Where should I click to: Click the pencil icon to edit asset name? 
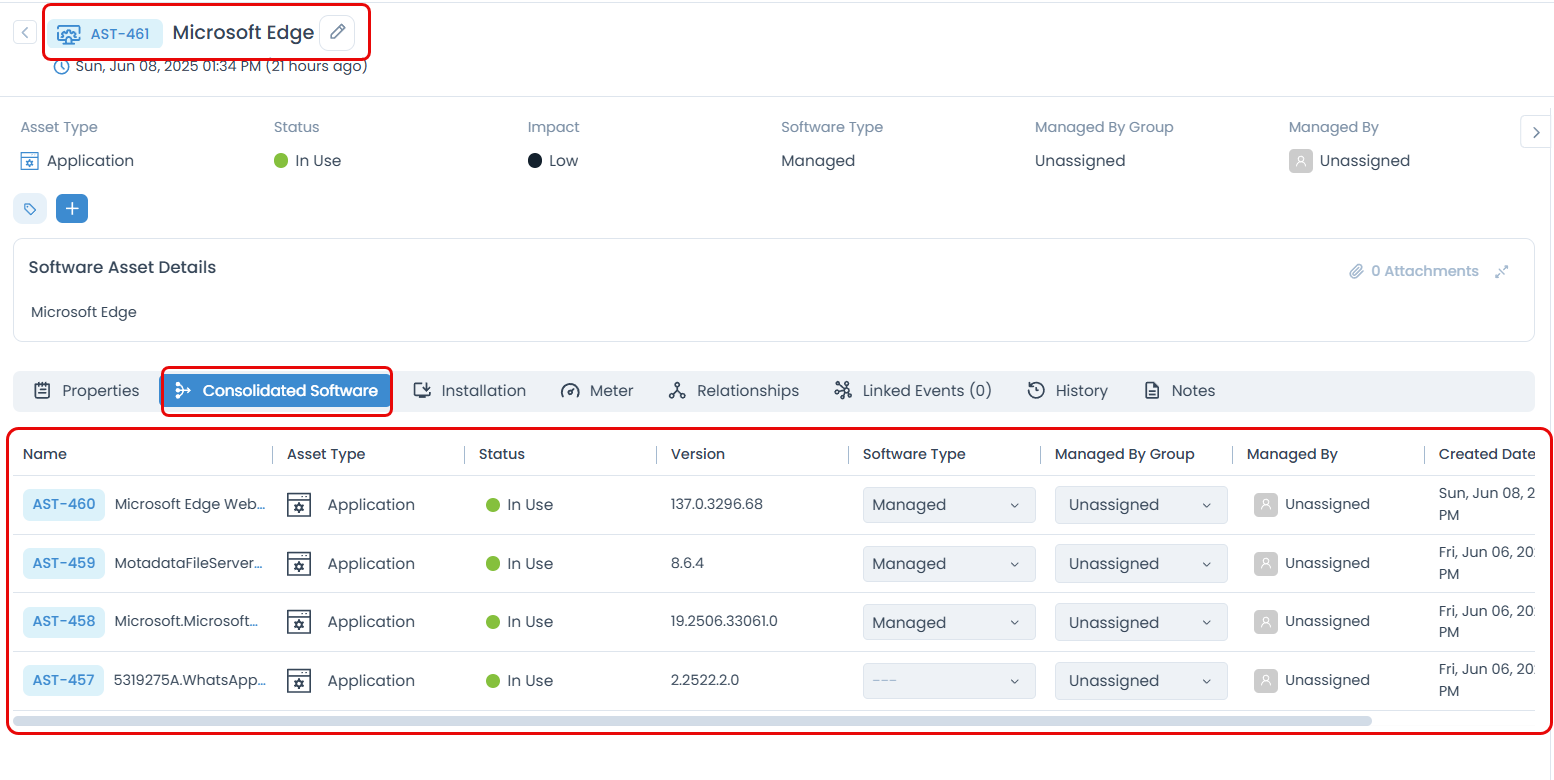(337, 32)
